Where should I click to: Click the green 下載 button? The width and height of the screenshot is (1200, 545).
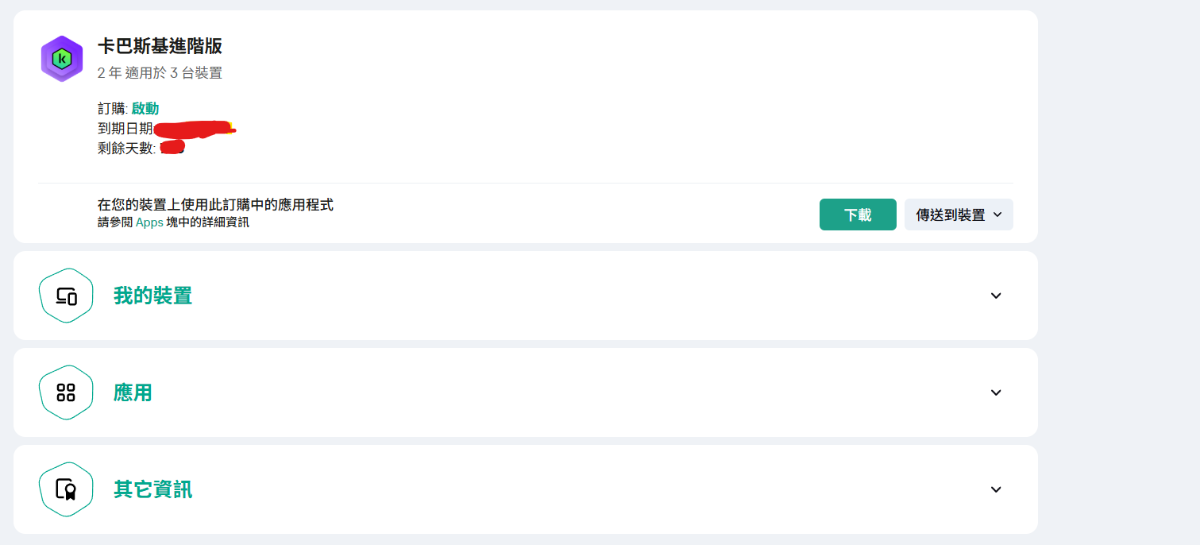pos(858,215)
